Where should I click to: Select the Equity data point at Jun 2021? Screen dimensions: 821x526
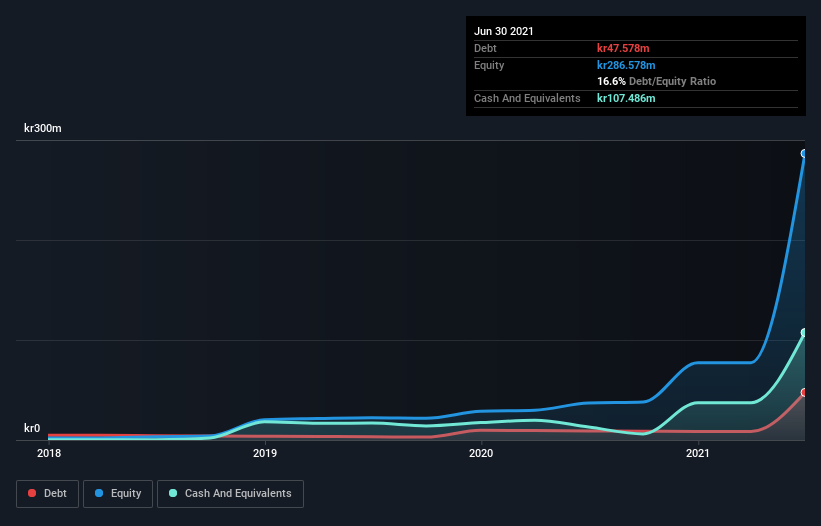tap(804, 153)
